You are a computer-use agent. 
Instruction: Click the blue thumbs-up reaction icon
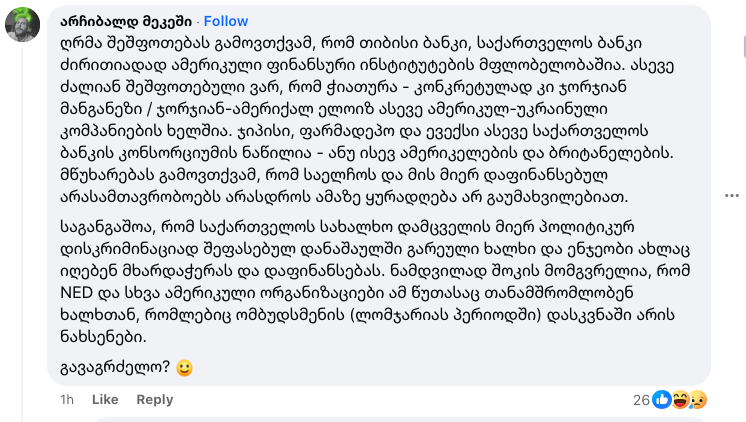tap(661, 399)
